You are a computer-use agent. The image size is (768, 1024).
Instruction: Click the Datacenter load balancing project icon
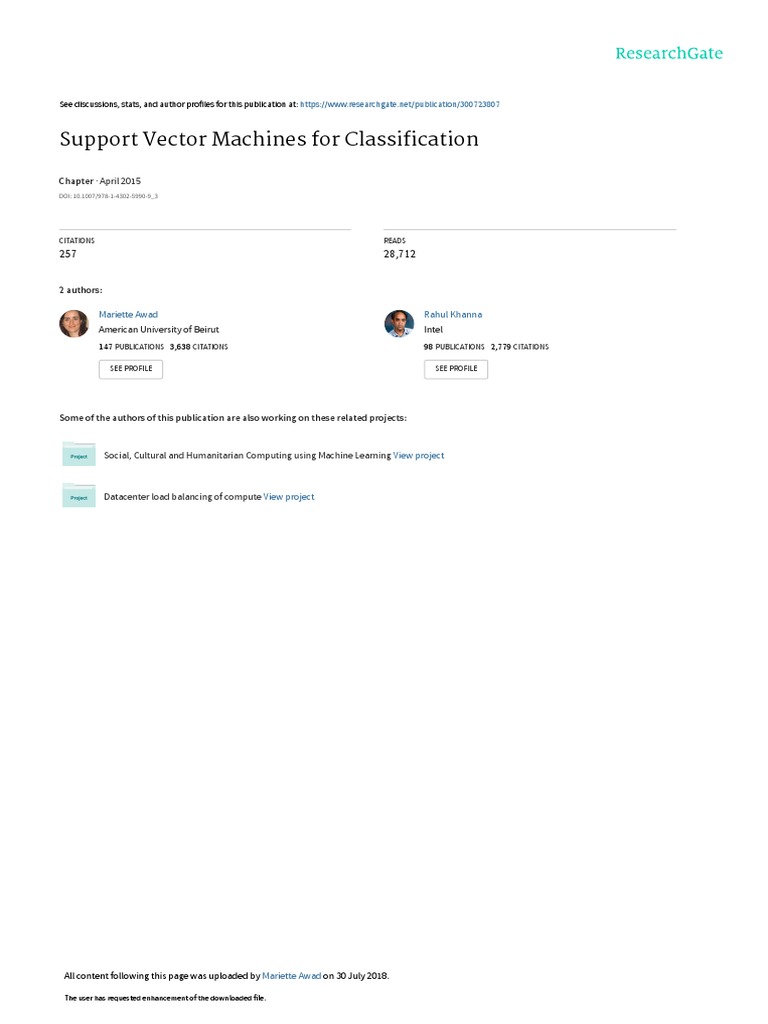tap(78, 496)
